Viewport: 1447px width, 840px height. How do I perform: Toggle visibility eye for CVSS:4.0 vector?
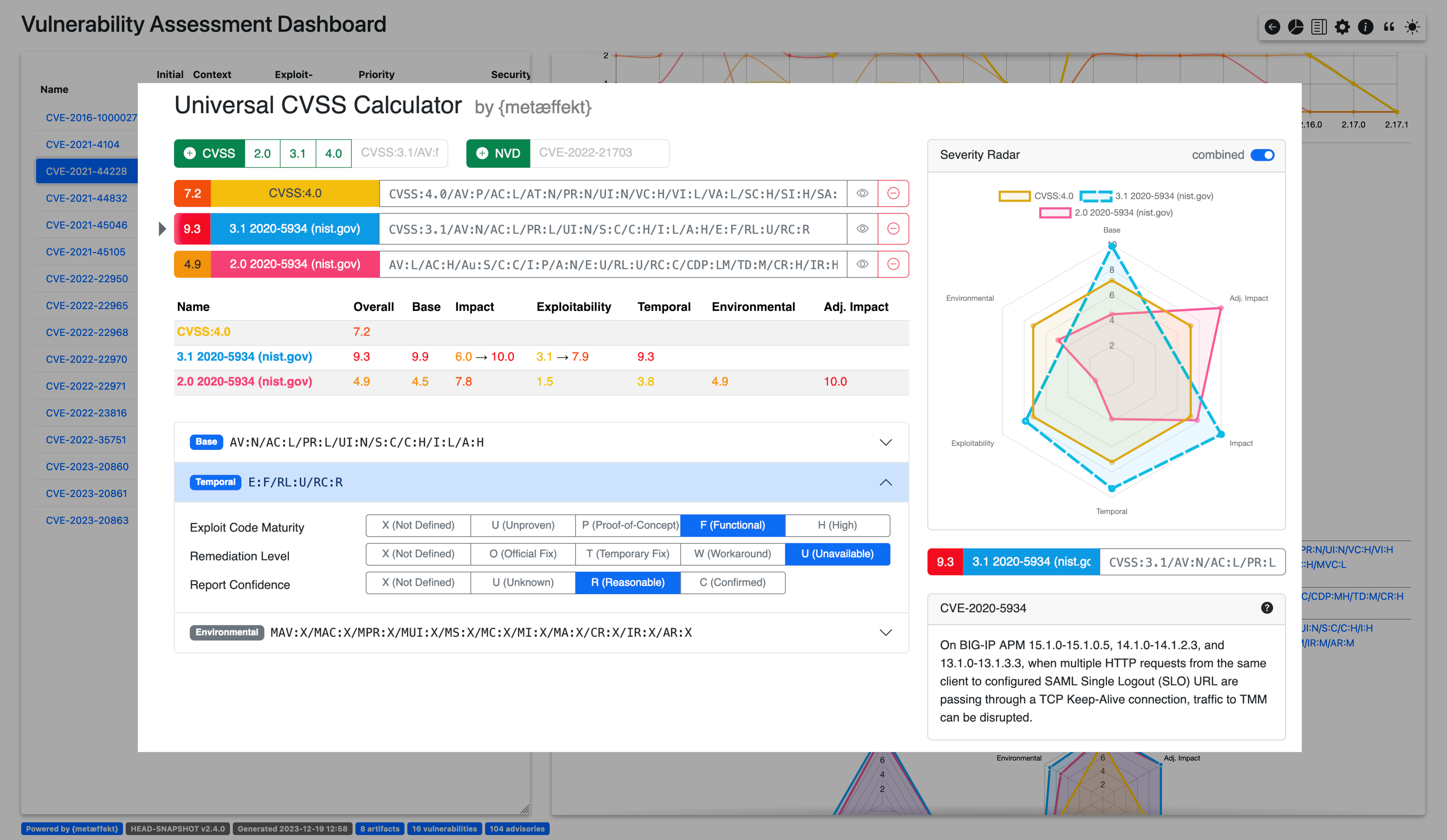point(862,194)
